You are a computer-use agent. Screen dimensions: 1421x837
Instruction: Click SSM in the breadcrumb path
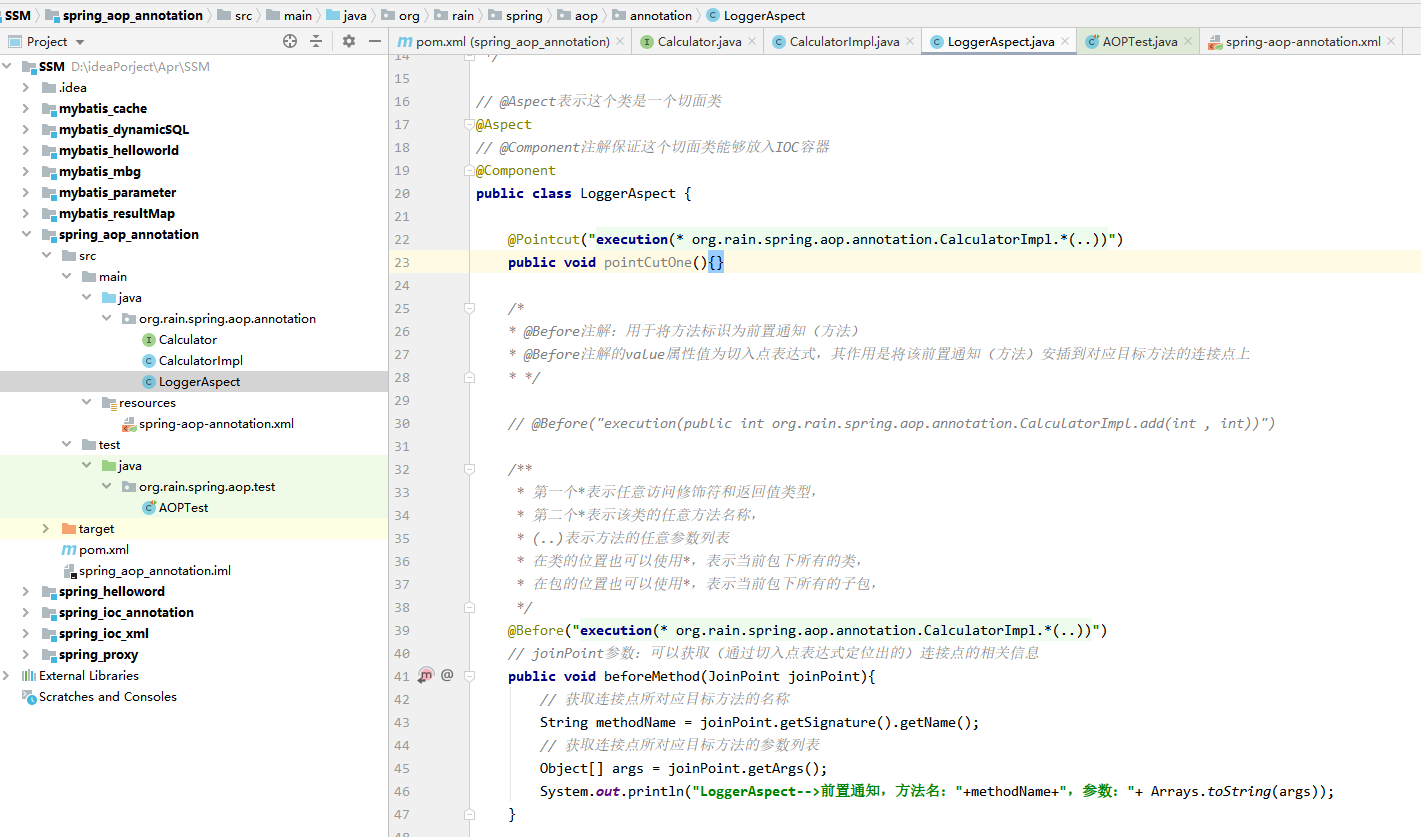pos(18,15)
